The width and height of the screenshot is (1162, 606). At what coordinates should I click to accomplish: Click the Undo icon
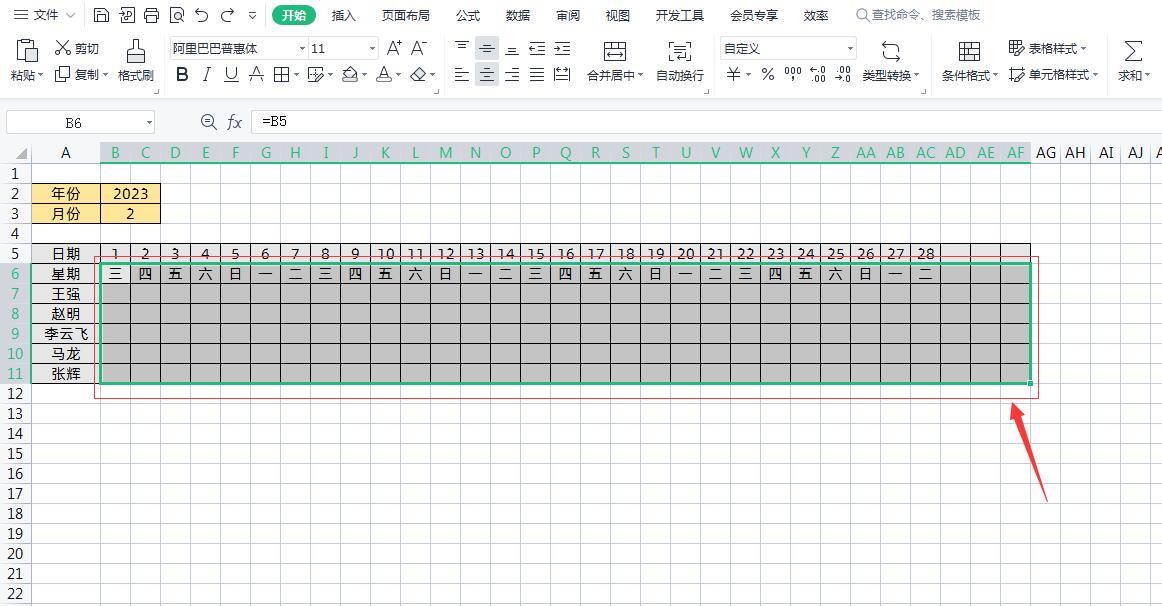[199, 14]
